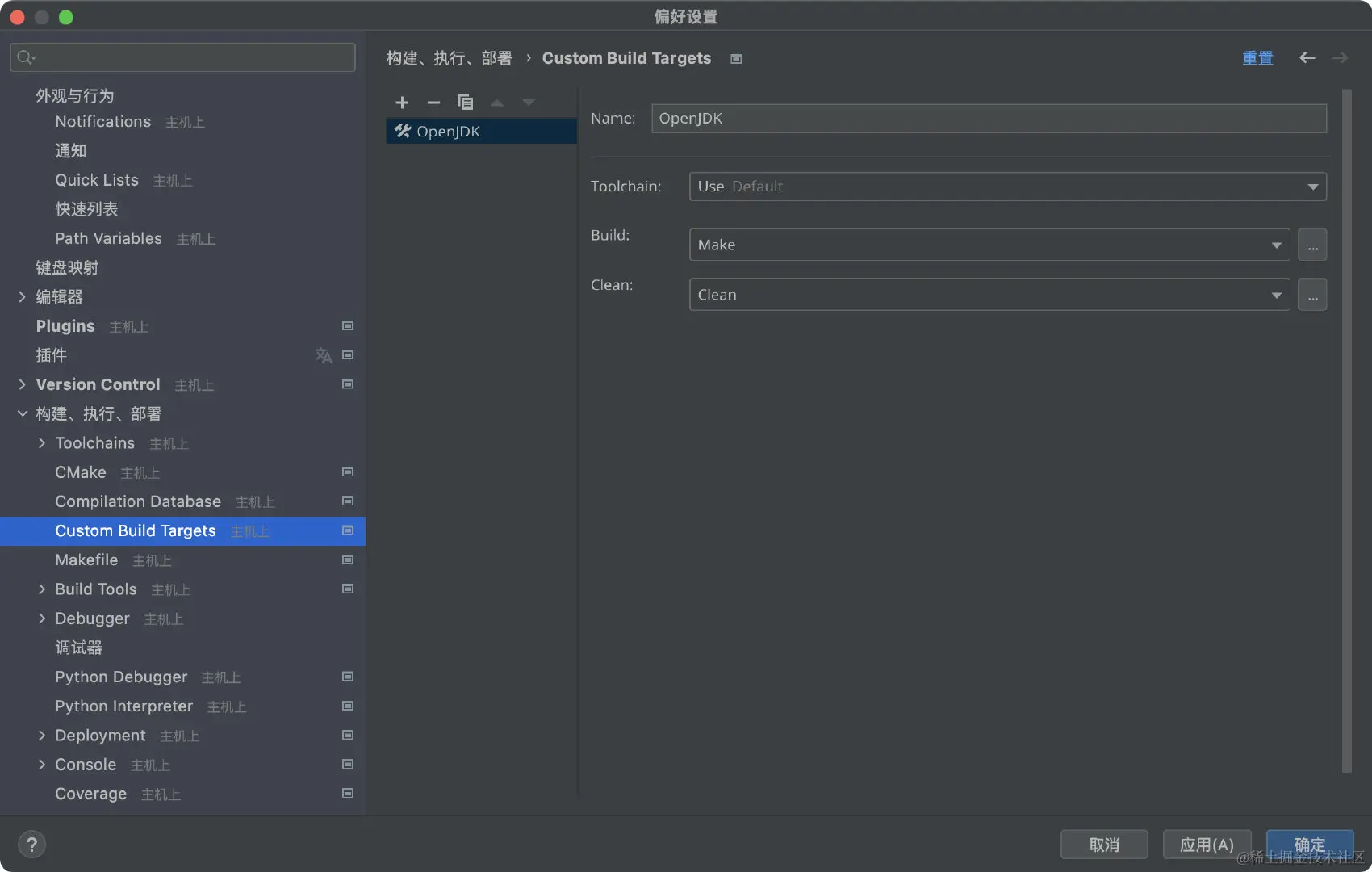Select the OpenJDK build target in list

[x=481, y=131]
